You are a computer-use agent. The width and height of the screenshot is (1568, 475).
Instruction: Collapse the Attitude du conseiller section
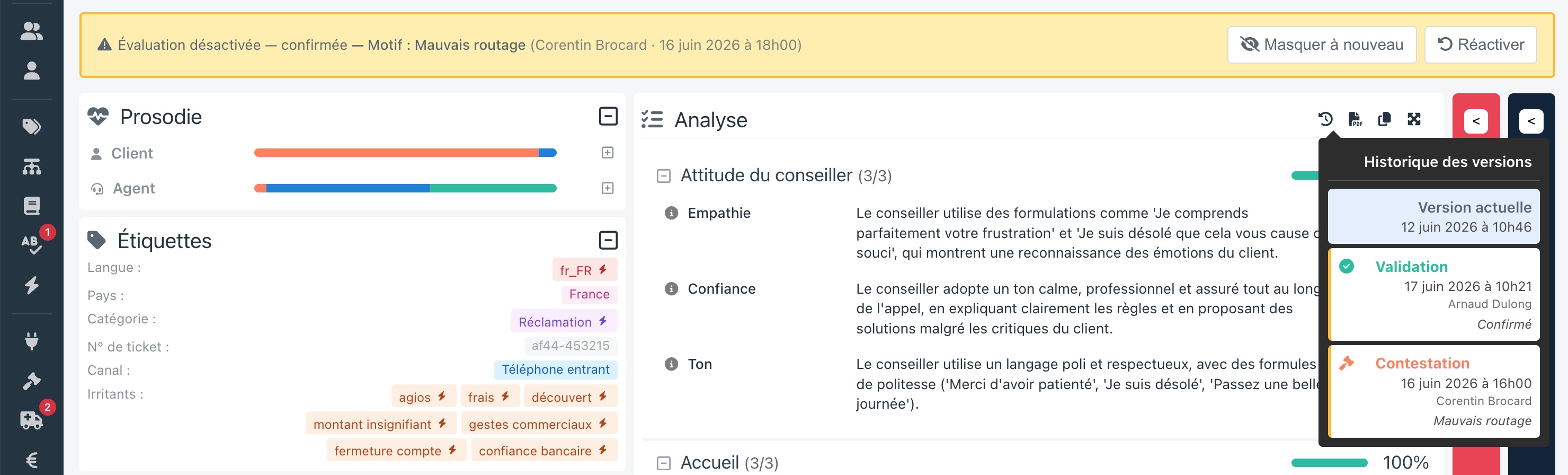pos(663,176)
